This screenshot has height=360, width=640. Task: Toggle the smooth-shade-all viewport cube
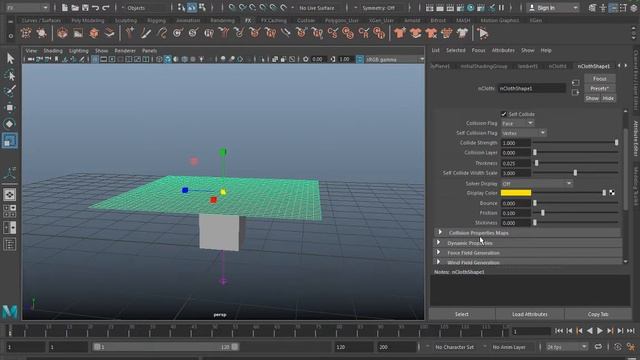tap(168, 60)
